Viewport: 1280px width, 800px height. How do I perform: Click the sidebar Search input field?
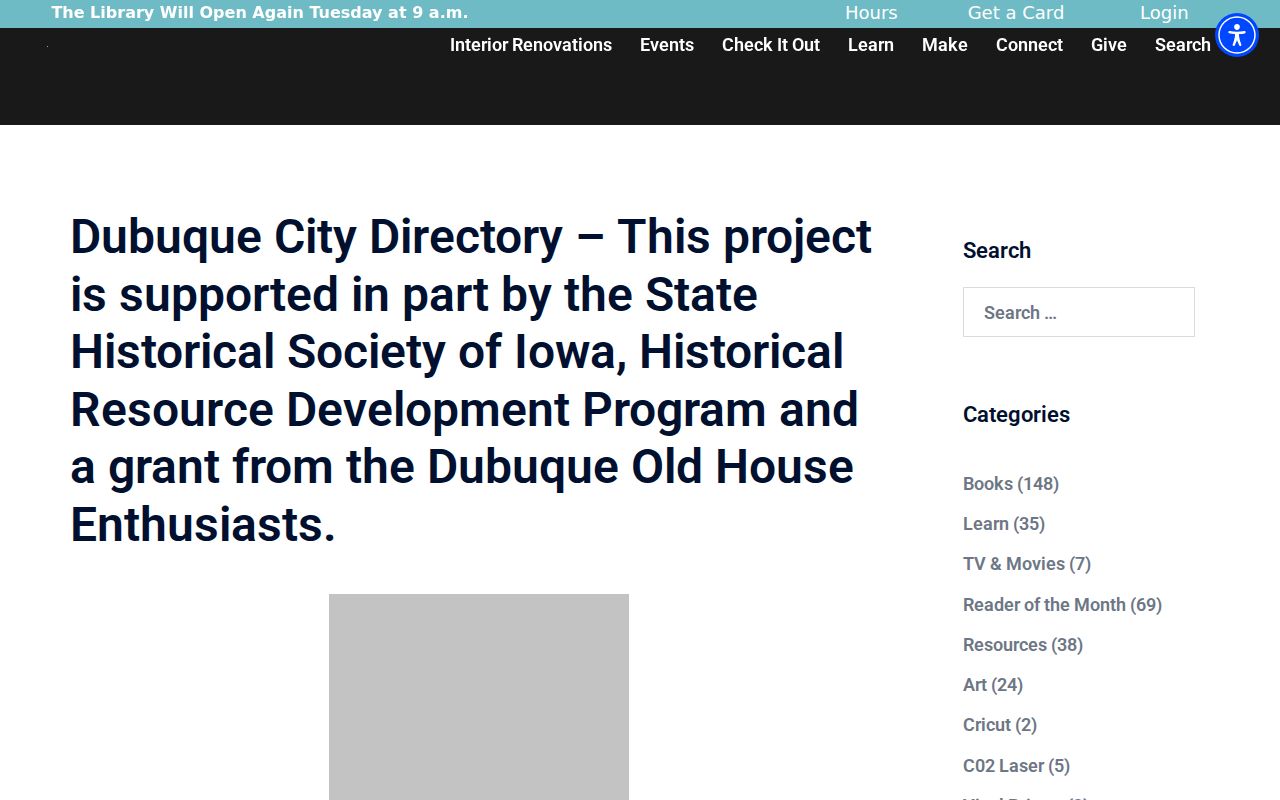click(x=1079, y=312)
